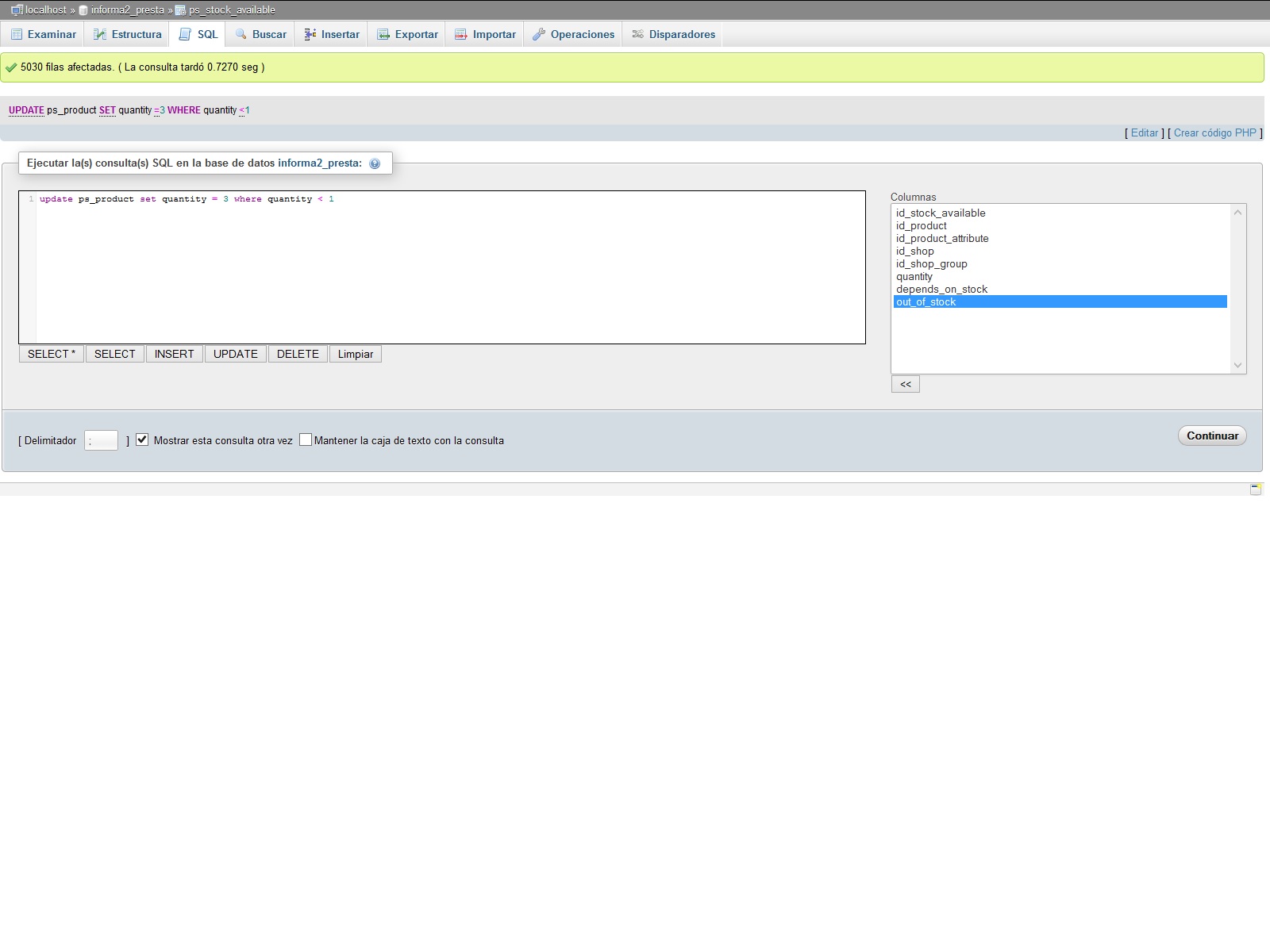The height and width of the screenshot is (952, 1270).
Task: Insert an INSERT query template
Action: coord(175,354)
